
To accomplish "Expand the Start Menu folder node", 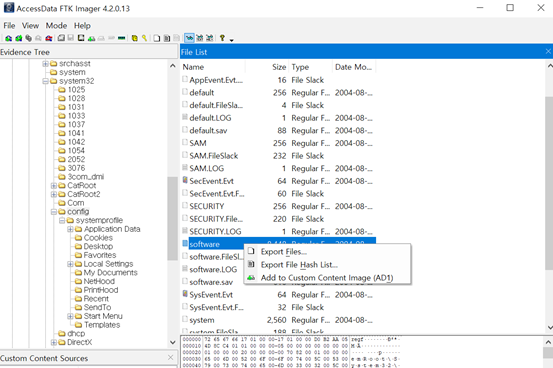I will pyautogui.click(x=70, y=316).
